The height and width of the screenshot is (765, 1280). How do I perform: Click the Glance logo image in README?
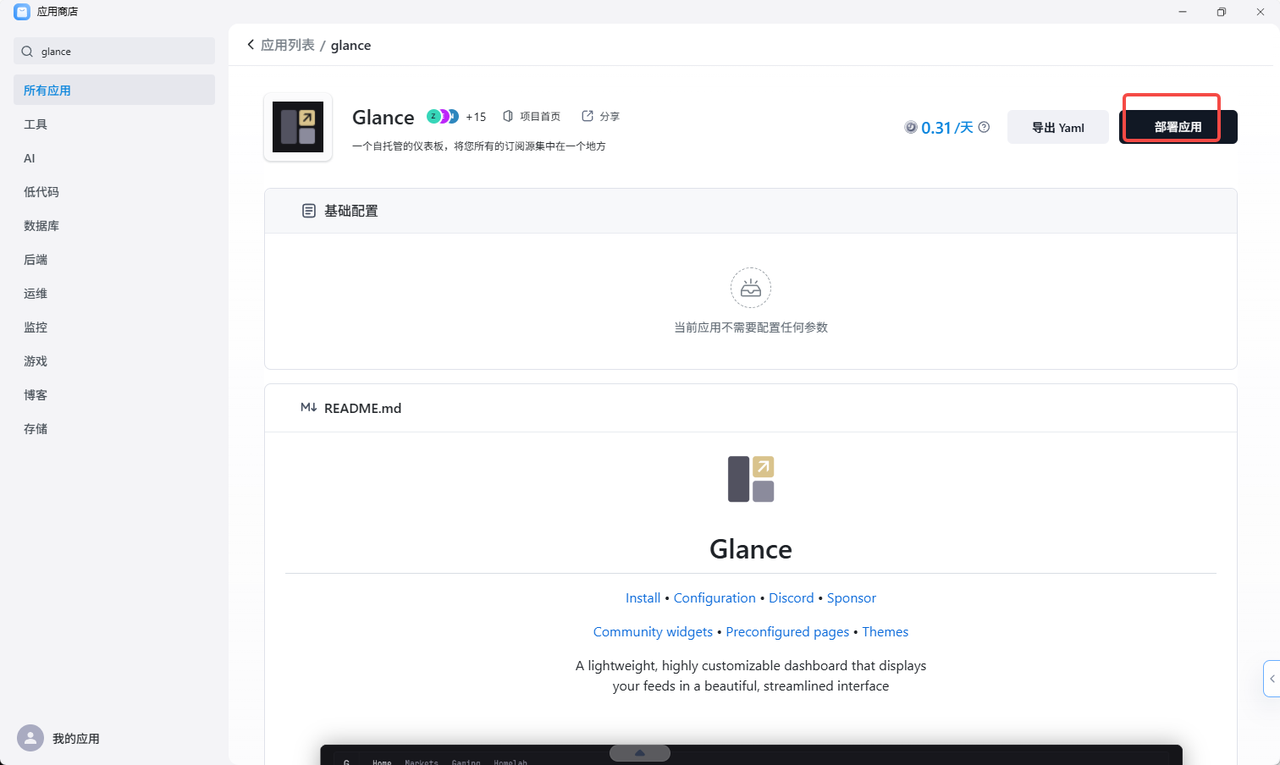click(x=751, y=479)
